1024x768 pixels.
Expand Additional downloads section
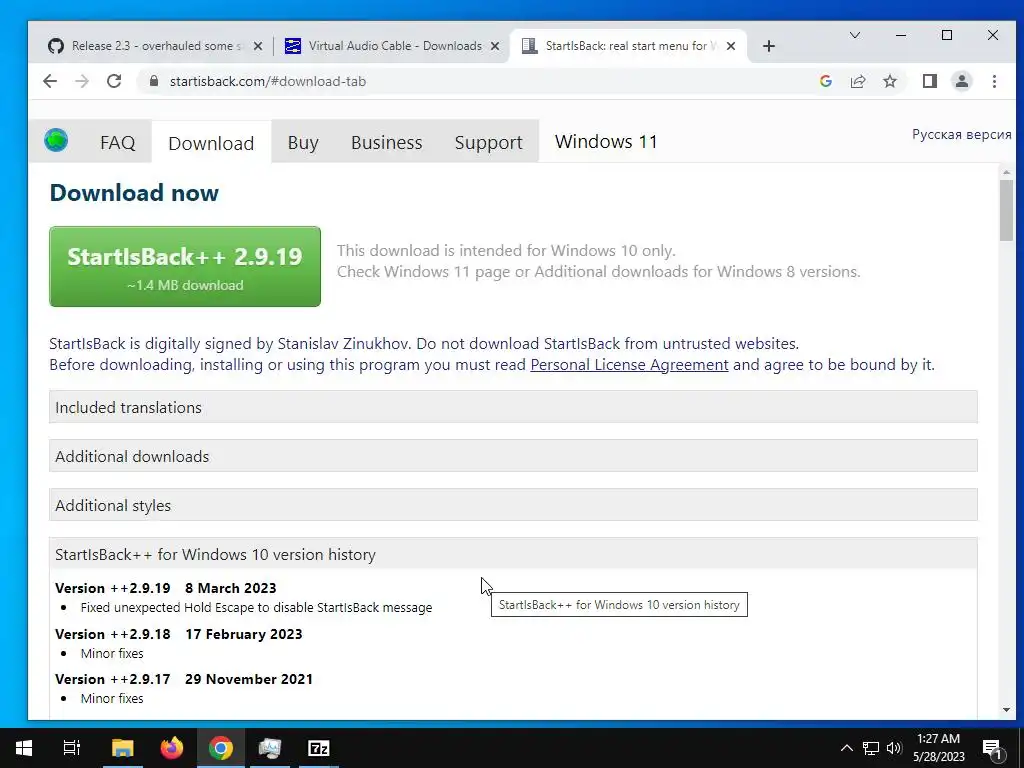tap(513, 456)
